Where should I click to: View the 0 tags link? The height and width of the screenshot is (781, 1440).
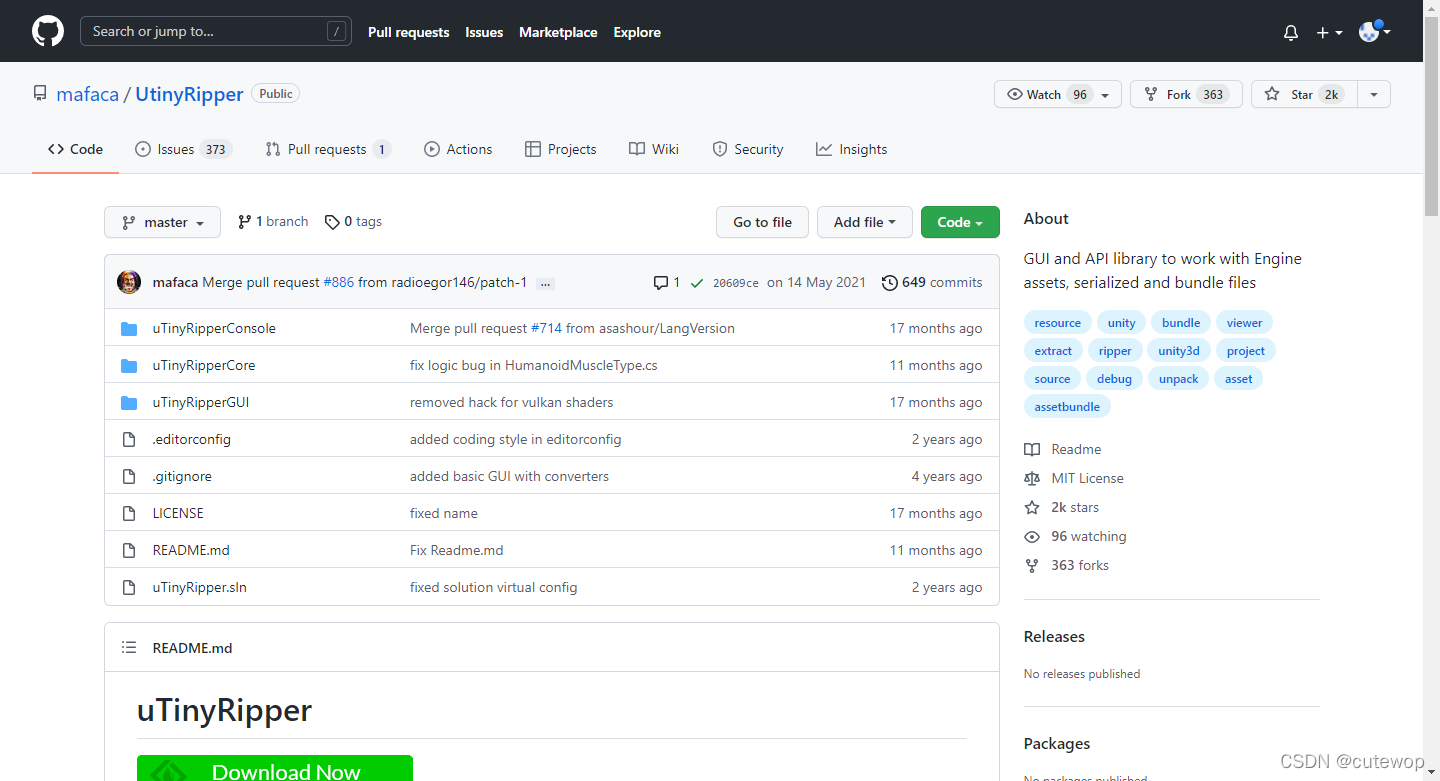pyautogui.click(x=354, y=222)
